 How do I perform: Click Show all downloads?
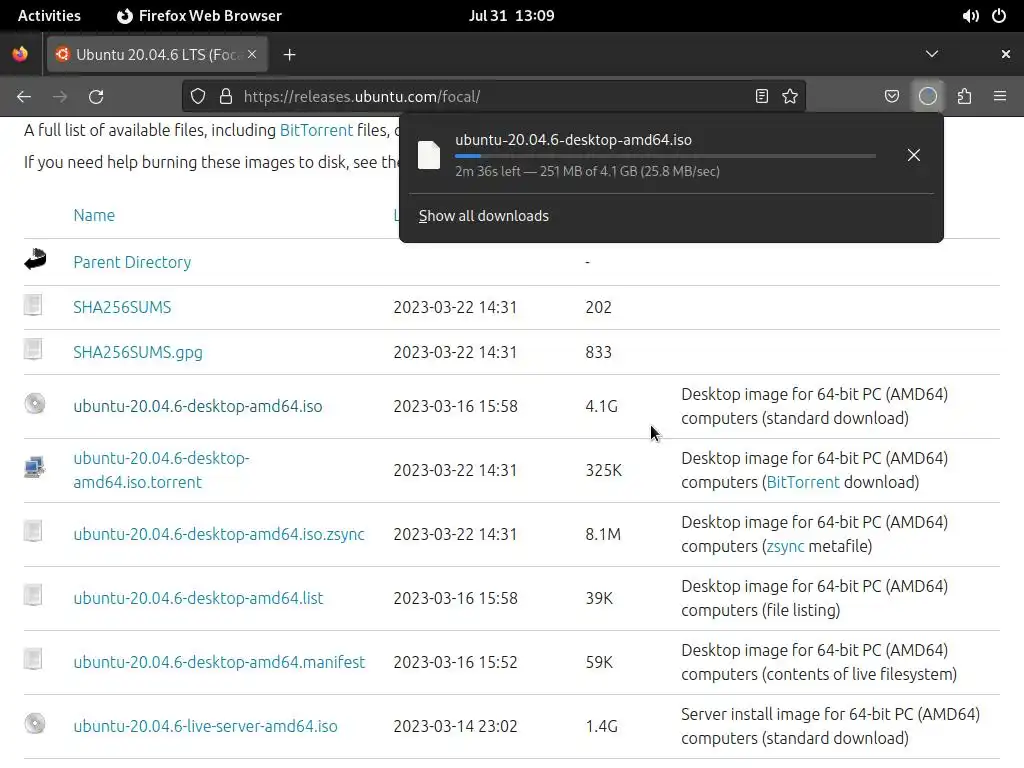(483, 216)
